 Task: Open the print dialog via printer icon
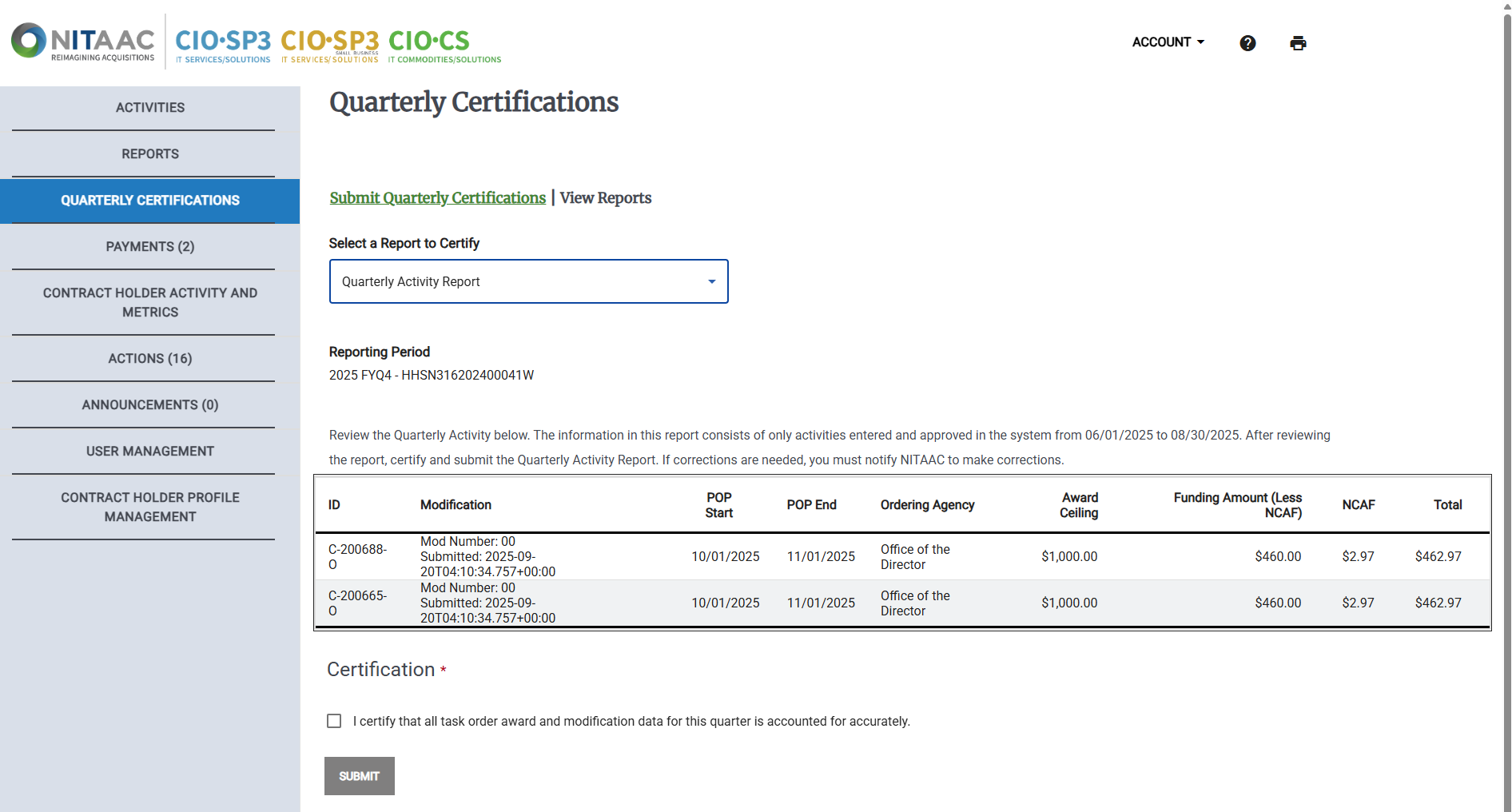point(1297,42)
